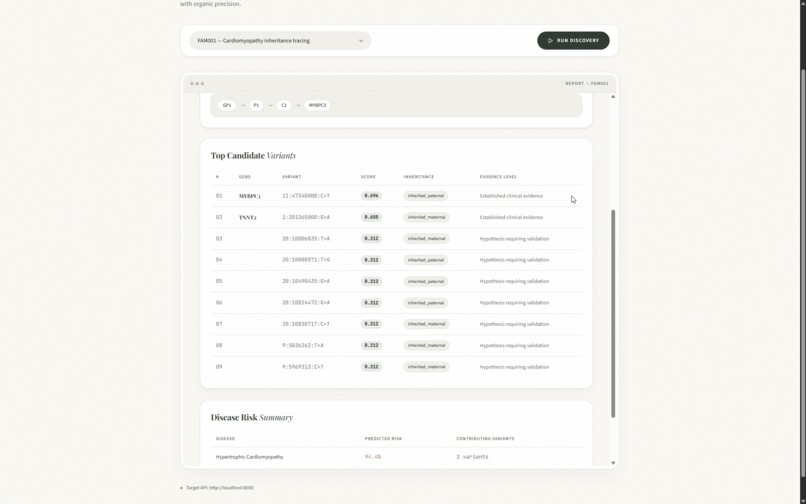Screen dimensions: 806x504
Task: Click the Hypertrophic Cardiomyopathy disease entry
Action: tap(249, 457)
